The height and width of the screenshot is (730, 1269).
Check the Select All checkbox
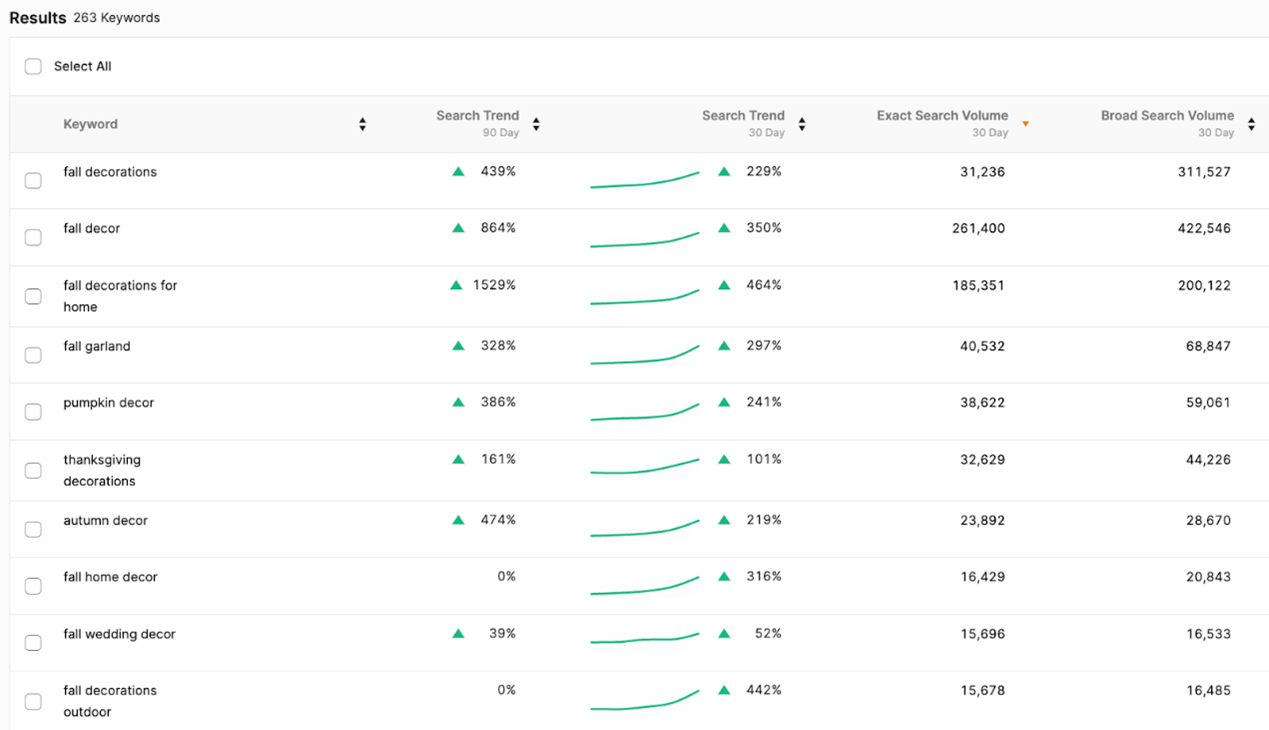click(x=33, y=66)
